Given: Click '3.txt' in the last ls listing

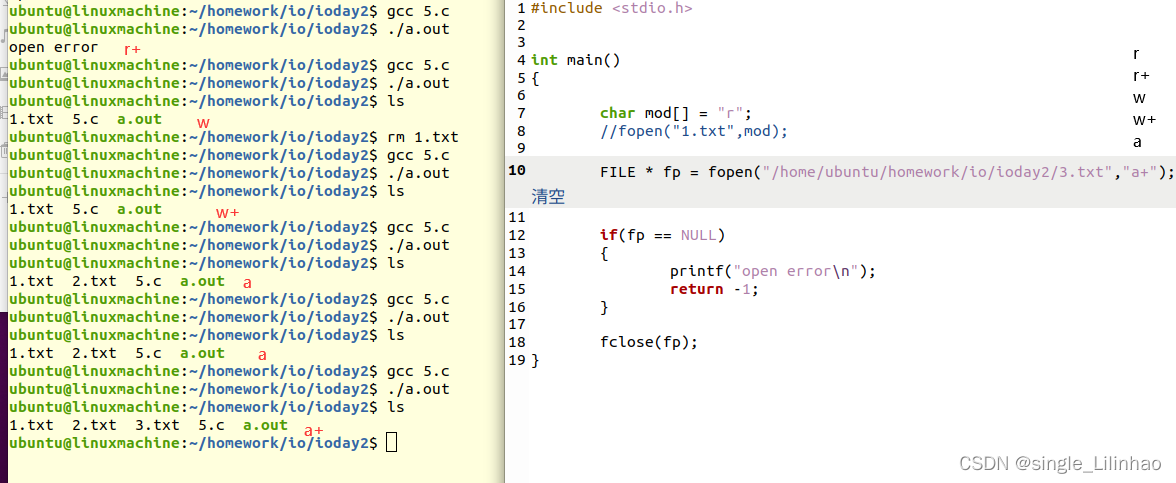Looking at the screenshot, I should point(158,425).
